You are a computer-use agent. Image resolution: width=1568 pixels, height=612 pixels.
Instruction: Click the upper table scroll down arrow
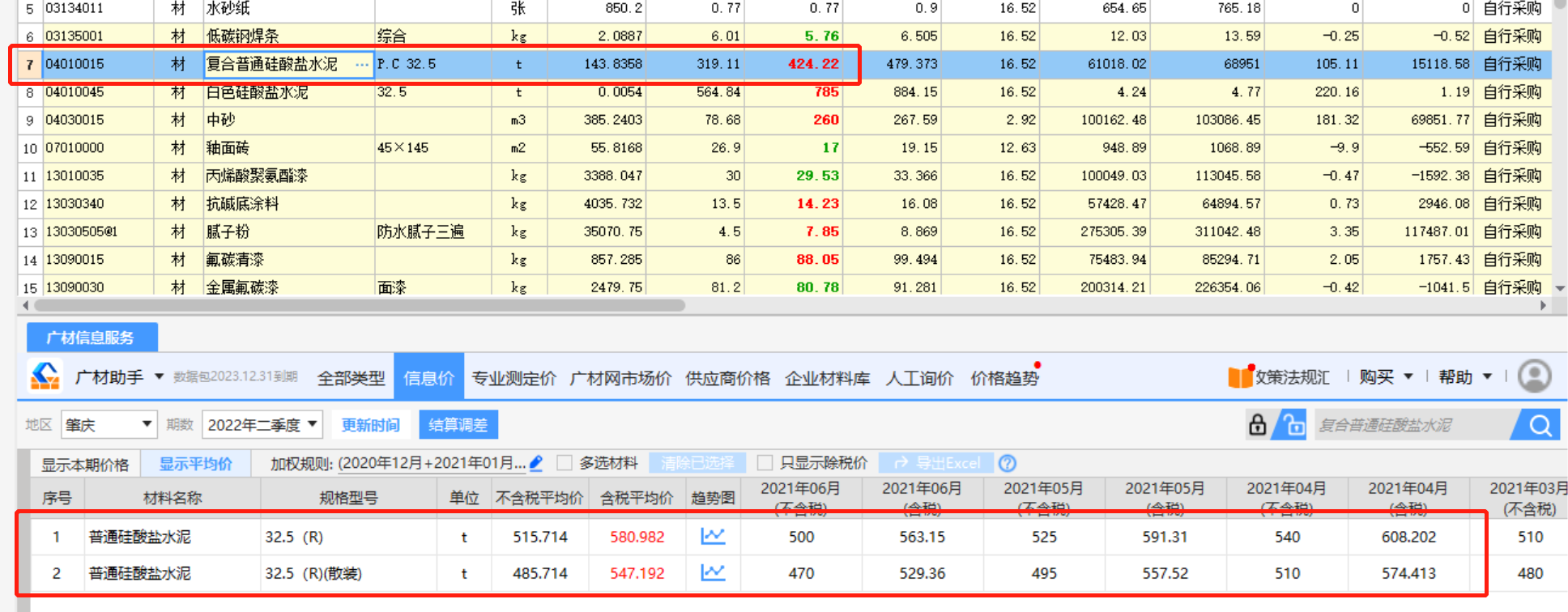click(1560, 287)
